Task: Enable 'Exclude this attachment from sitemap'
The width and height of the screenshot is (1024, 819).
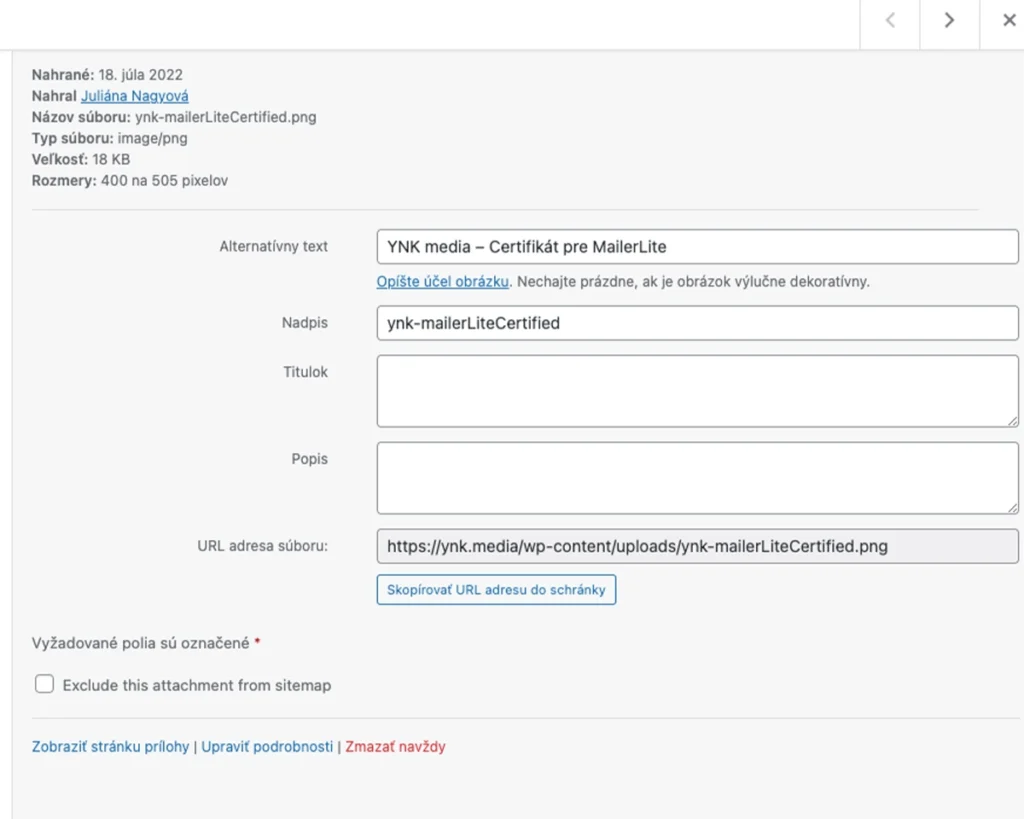Action: pos(44,684)
